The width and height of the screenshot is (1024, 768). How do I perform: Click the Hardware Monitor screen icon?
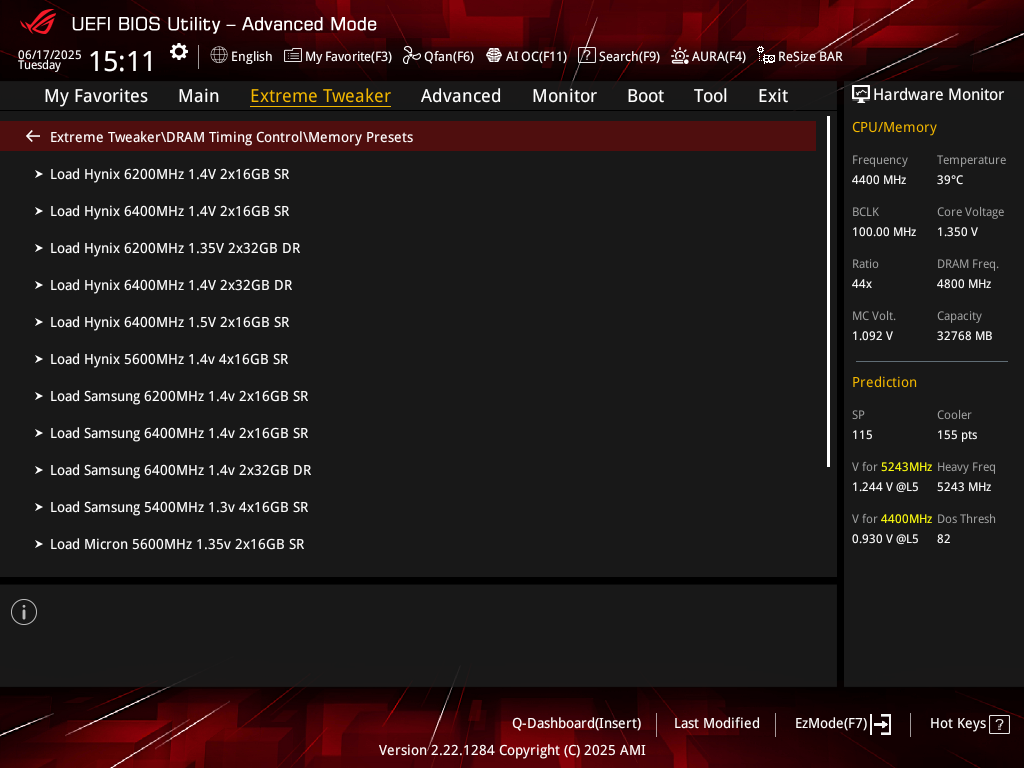[x=861, y=95]
